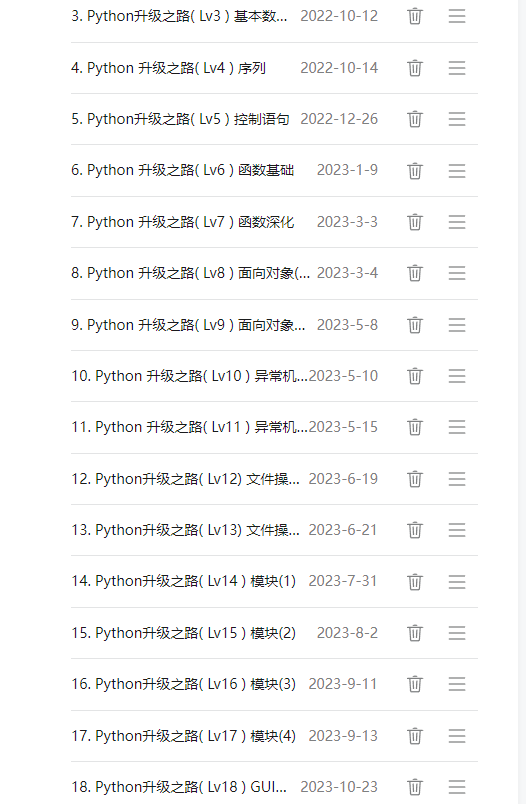Click the date 2023-9-11
526x804 pixels.
pyautogui.click(x=343, y=684)
